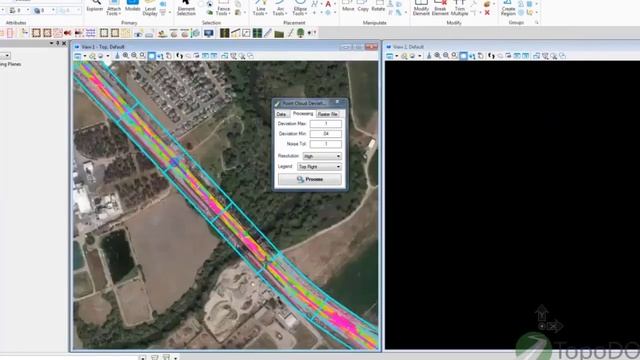Switch to the Data tab in dialog
This screenshot has width=640, height=360.
click(281, 114)
